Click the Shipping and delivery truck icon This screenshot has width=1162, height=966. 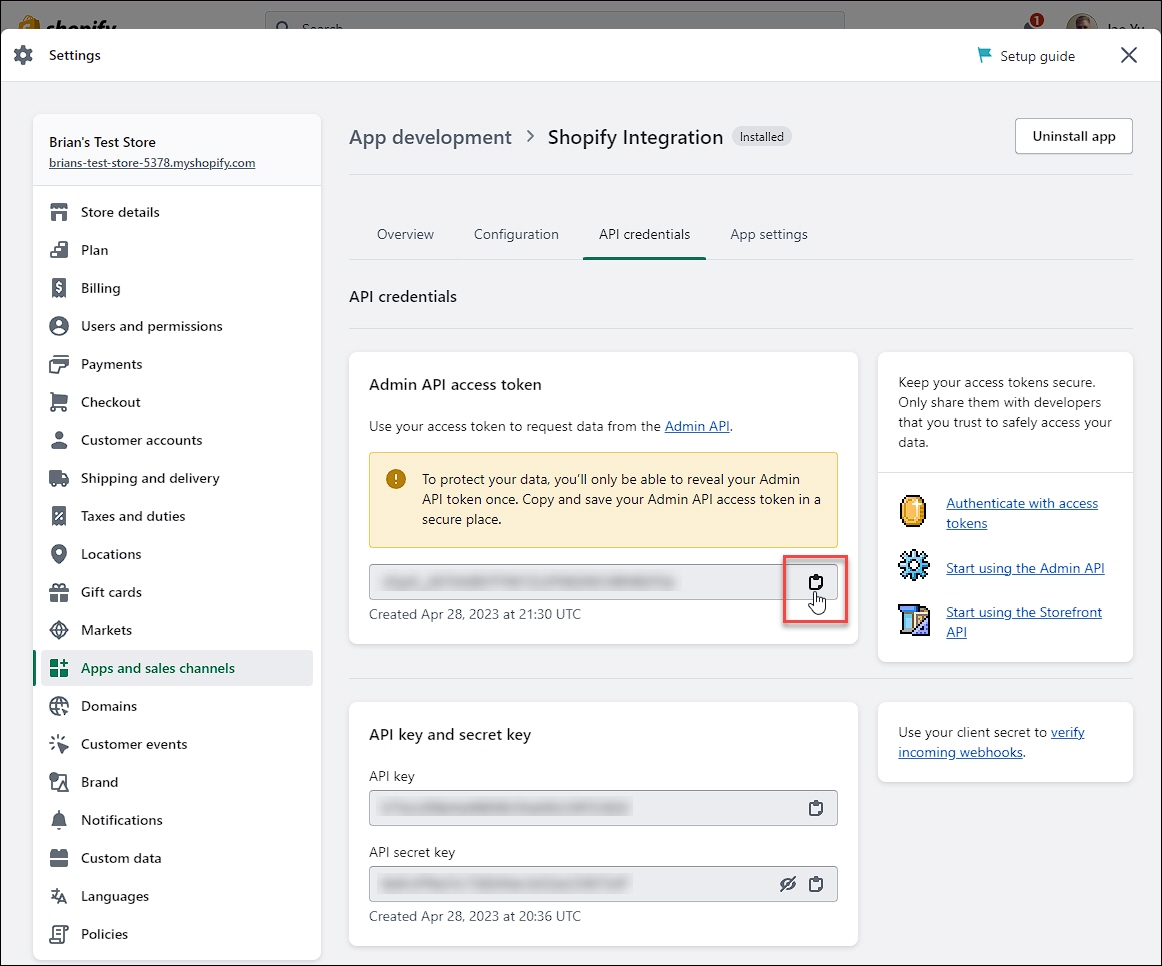(x=59, y=479)
